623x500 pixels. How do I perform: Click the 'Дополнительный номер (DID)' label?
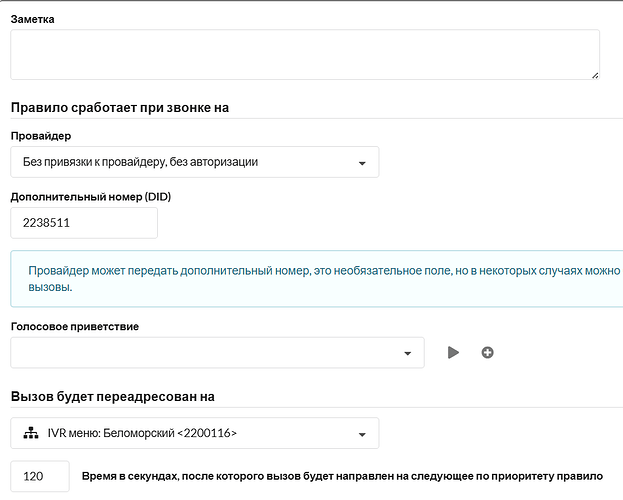pyautogui.click(x=91, y=197)
